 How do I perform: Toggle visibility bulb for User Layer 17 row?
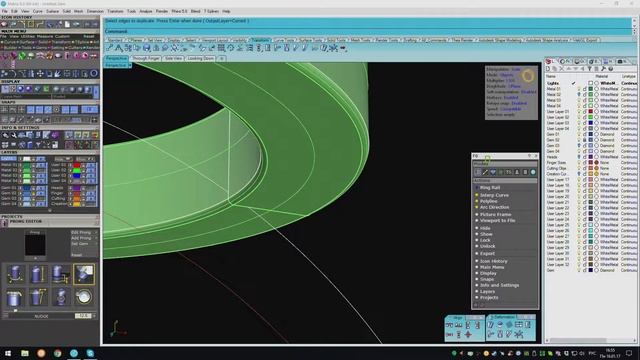(579, 180)
